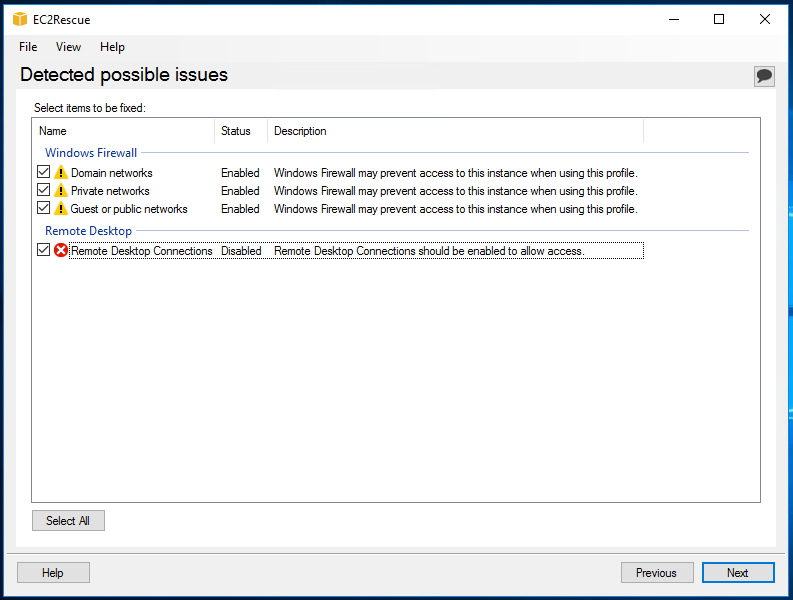Click the warning icon beside Domain networks

[61, 173]
